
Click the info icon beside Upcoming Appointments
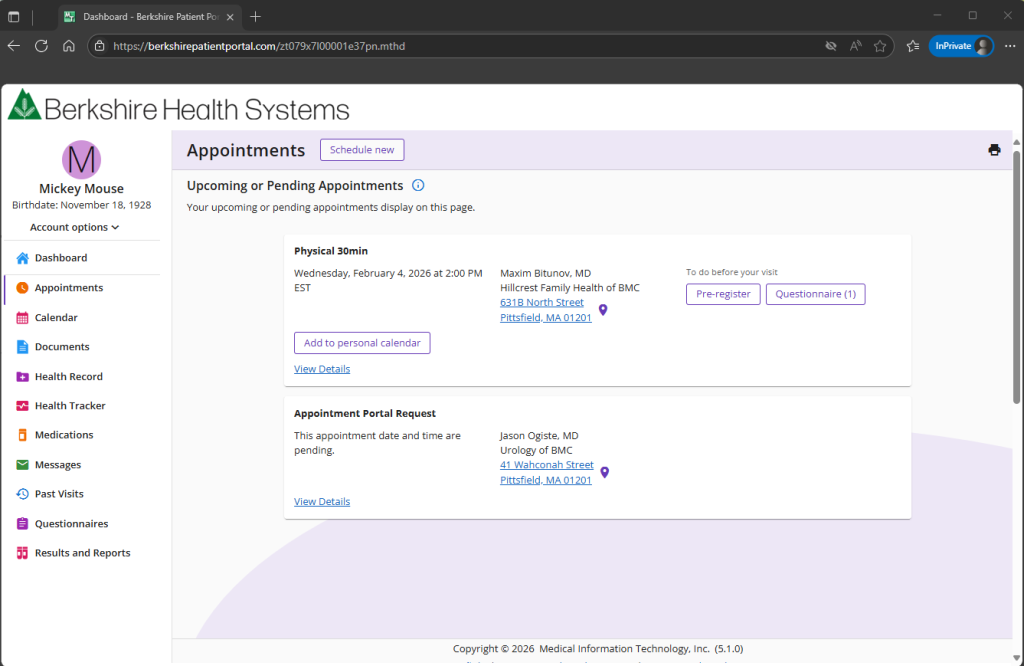point(418,186)
